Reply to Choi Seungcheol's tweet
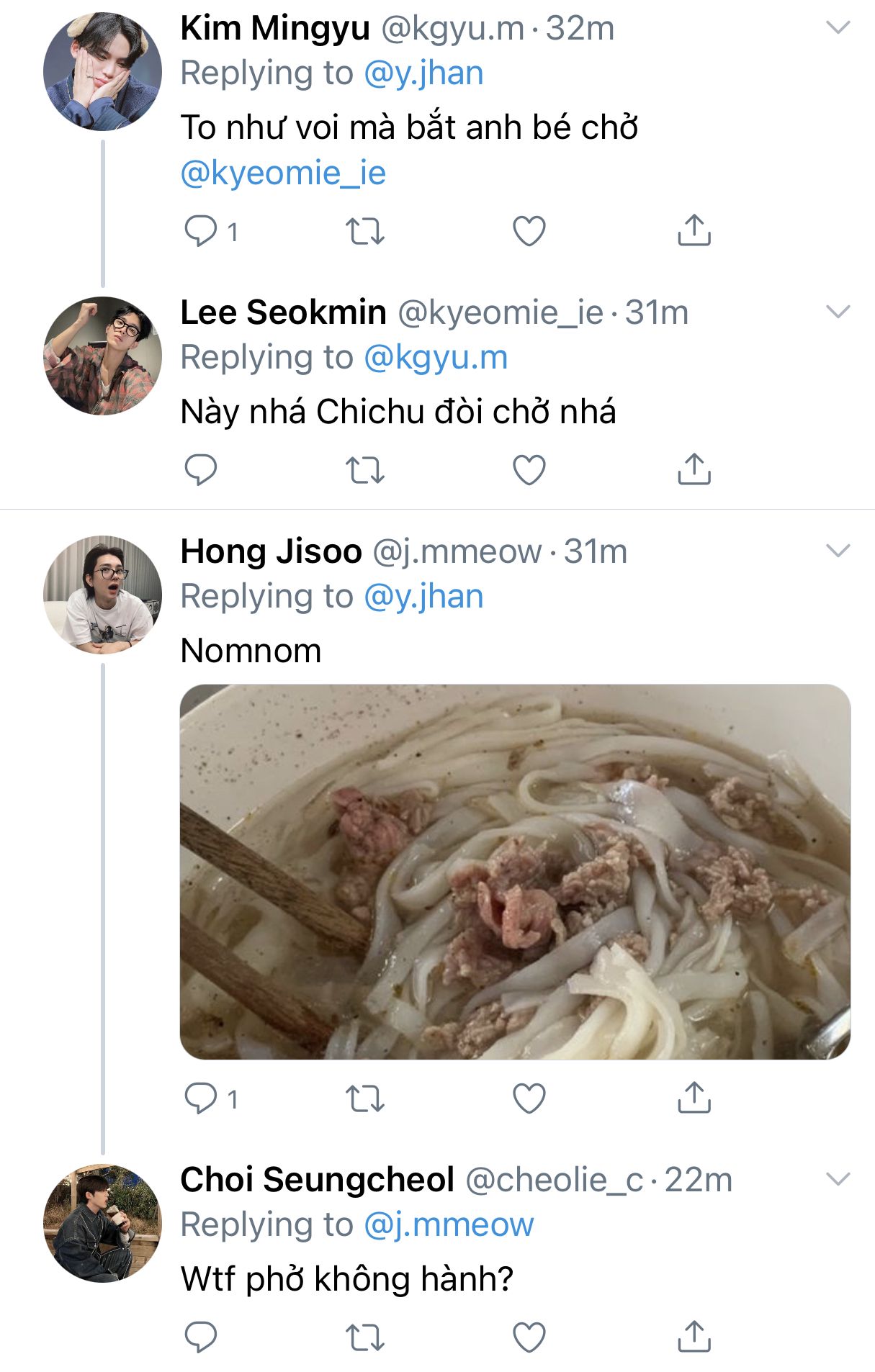This screenshot has width=875, height=1372. [x=201, y=1337]
